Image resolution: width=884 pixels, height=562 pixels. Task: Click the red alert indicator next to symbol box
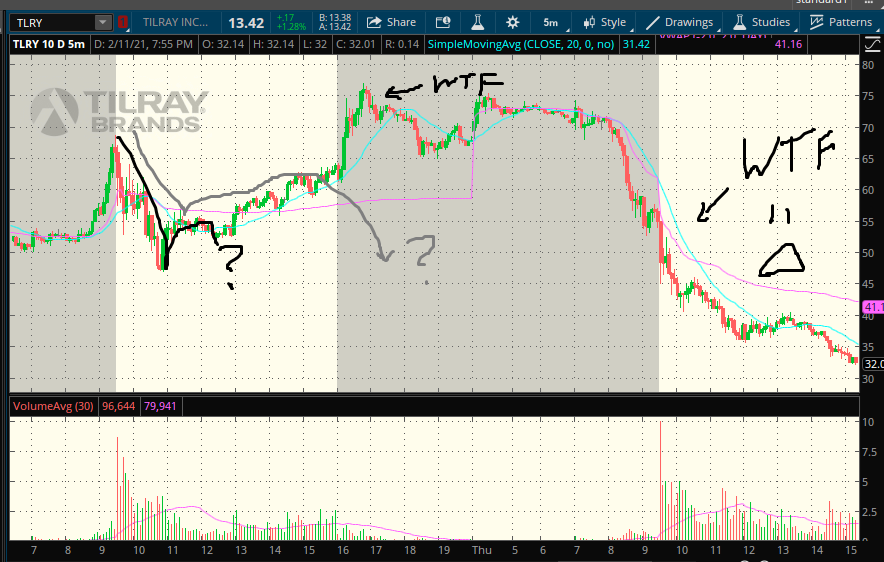tap(123, 23)
